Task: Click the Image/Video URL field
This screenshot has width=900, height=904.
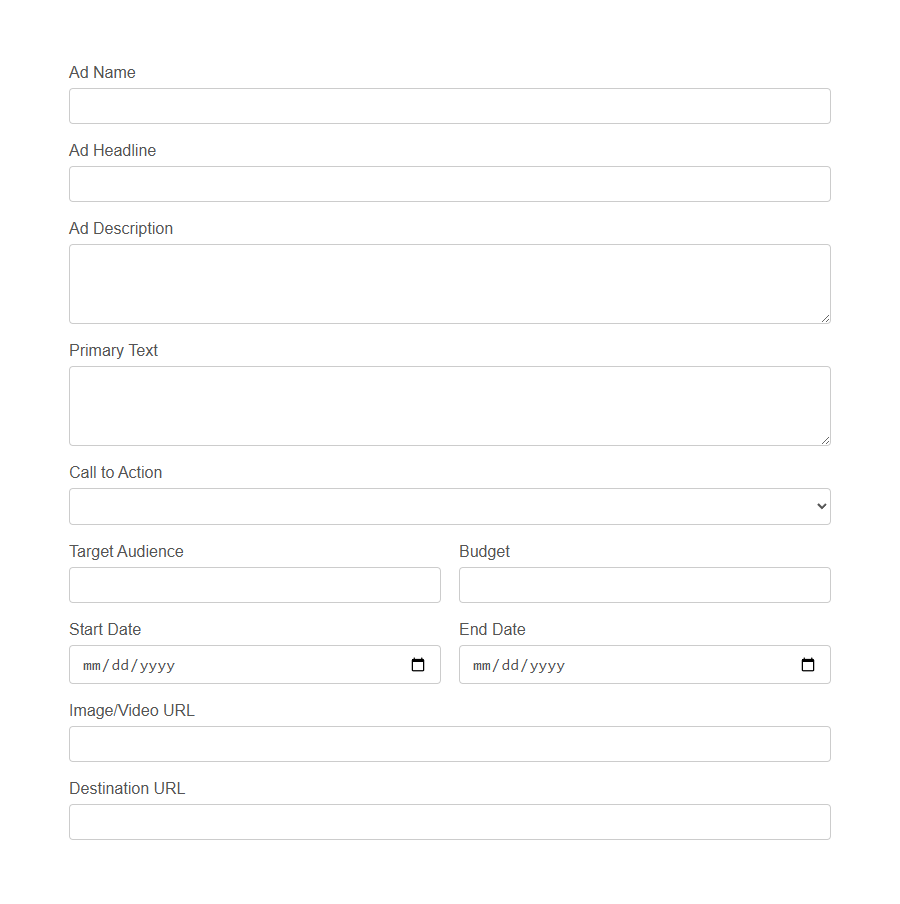Action: (x=450, y=743)
